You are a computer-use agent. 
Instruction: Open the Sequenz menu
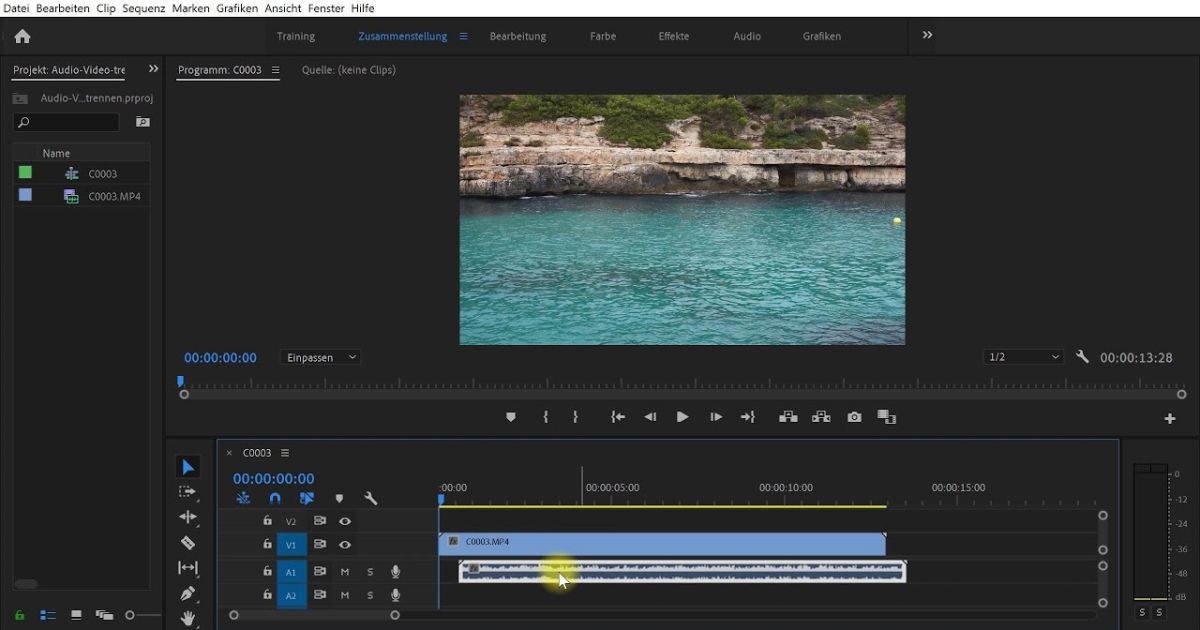click(143, 8)
